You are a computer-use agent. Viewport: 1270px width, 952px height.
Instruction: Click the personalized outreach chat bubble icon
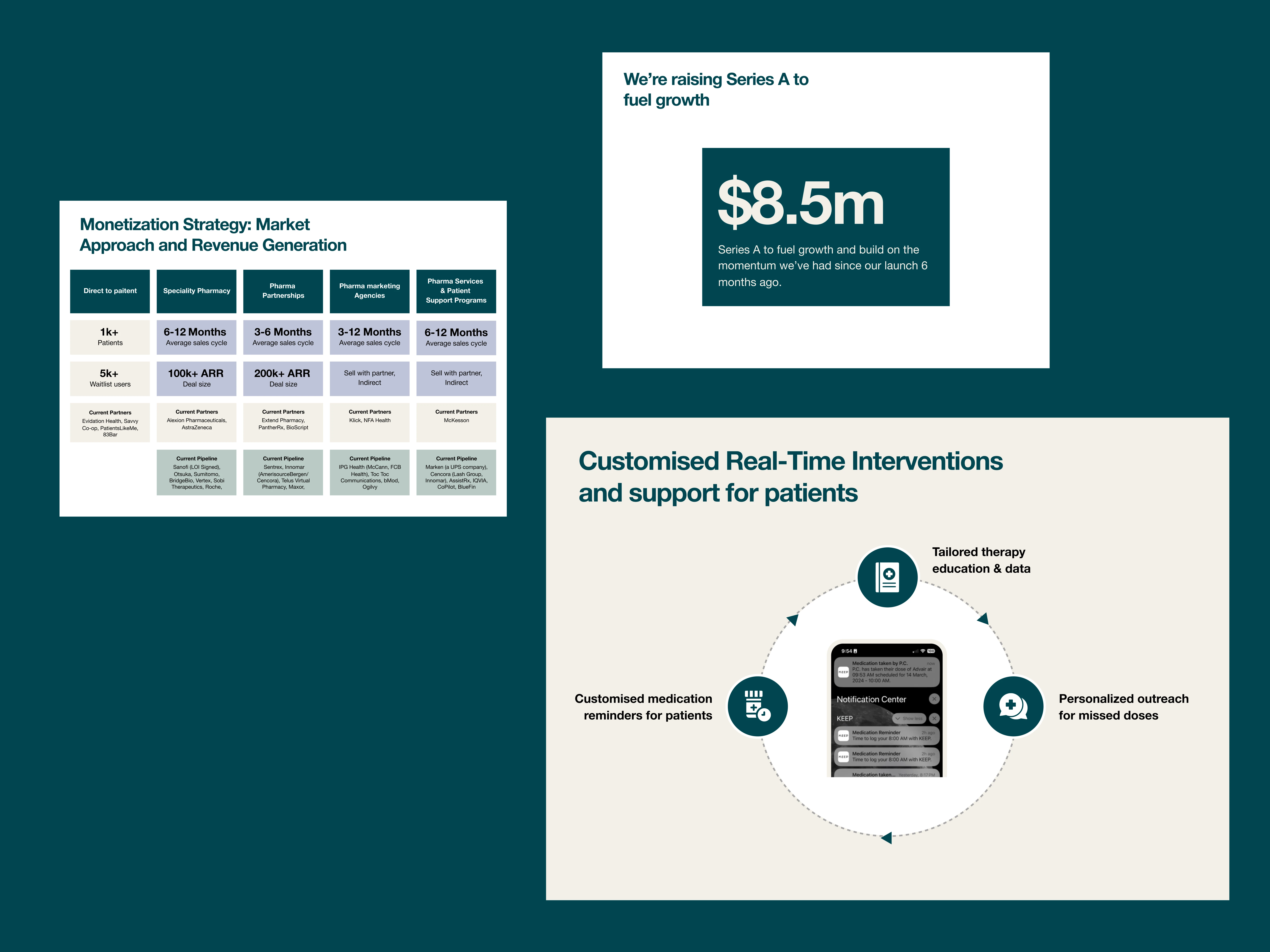pyautogui.click(x=1013, y=706)
